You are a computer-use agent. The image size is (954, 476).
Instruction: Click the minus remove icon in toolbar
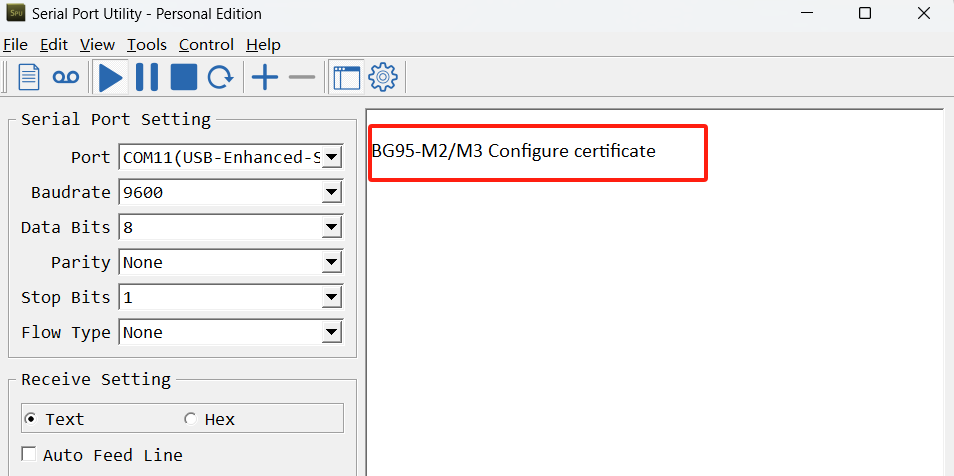[x=302, y=77]
